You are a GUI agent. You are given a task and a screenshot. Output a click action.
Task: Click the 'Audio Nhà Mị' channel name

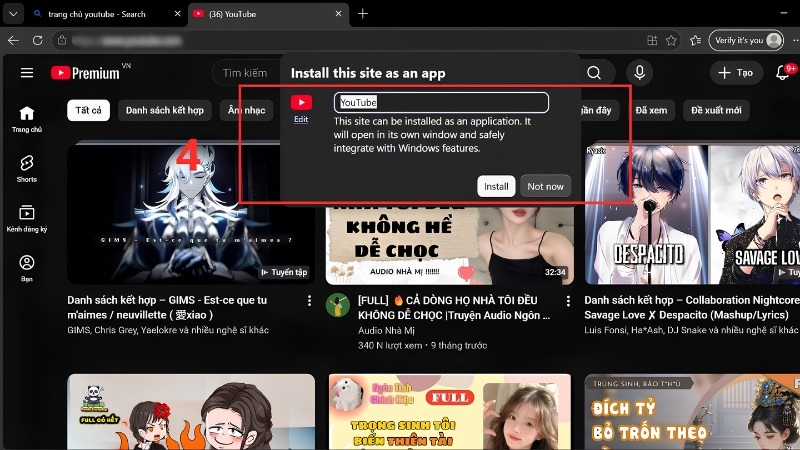386,331
